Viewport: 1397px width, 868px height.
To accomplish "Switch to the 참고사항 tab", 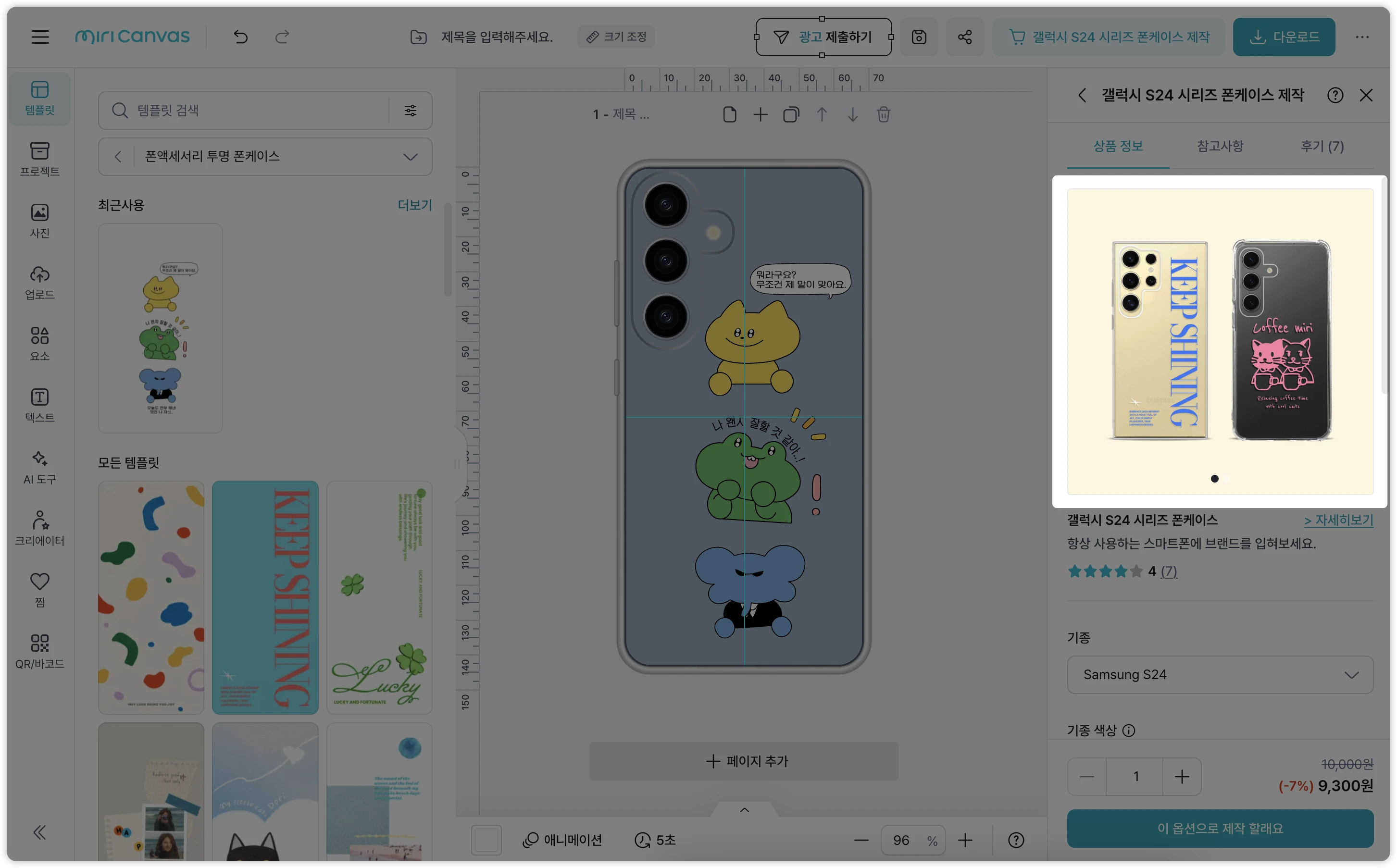I will pyautogui.click(x=1220, y=146).
